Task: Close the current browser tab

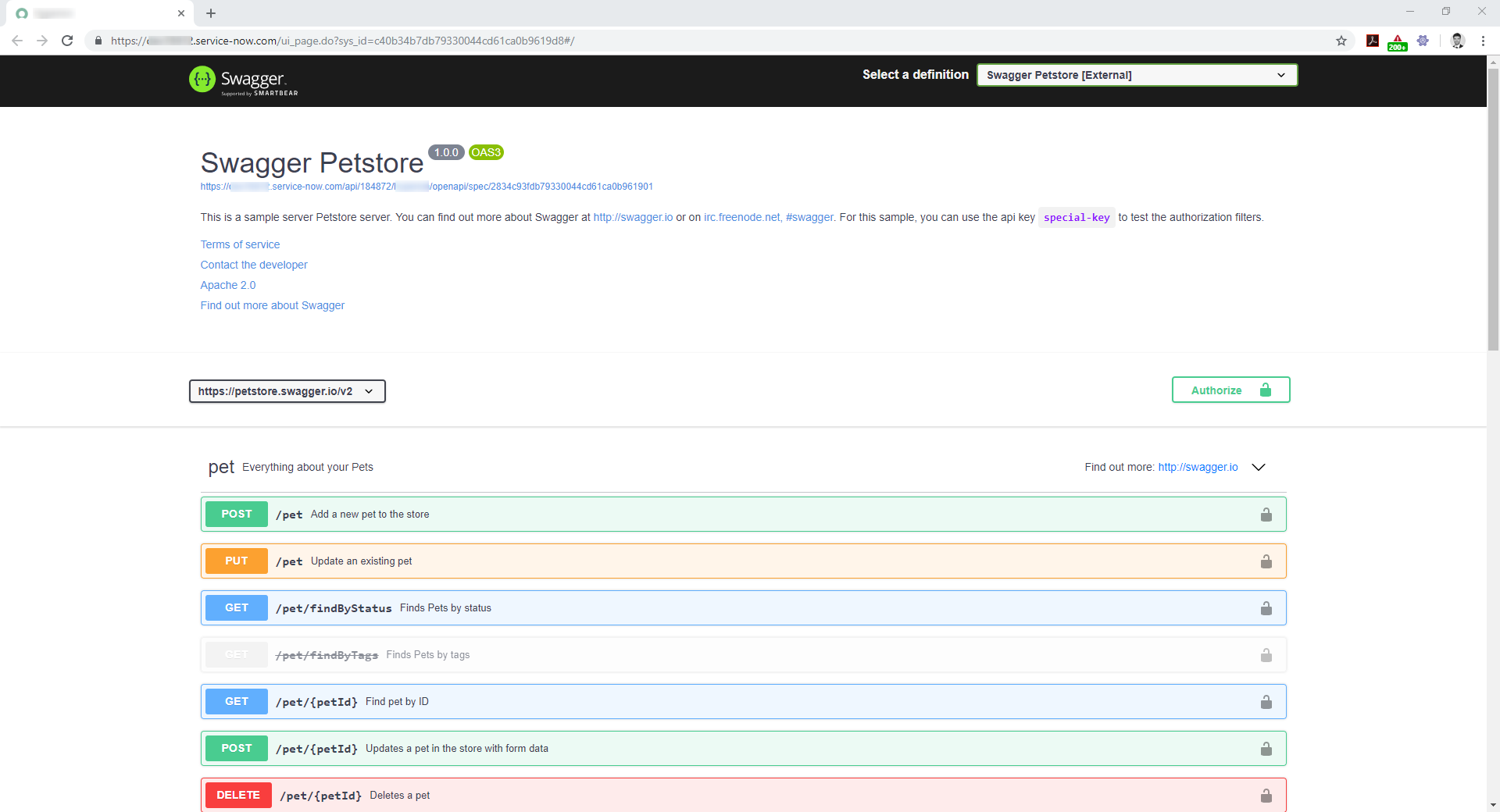Action: (181, 13)
